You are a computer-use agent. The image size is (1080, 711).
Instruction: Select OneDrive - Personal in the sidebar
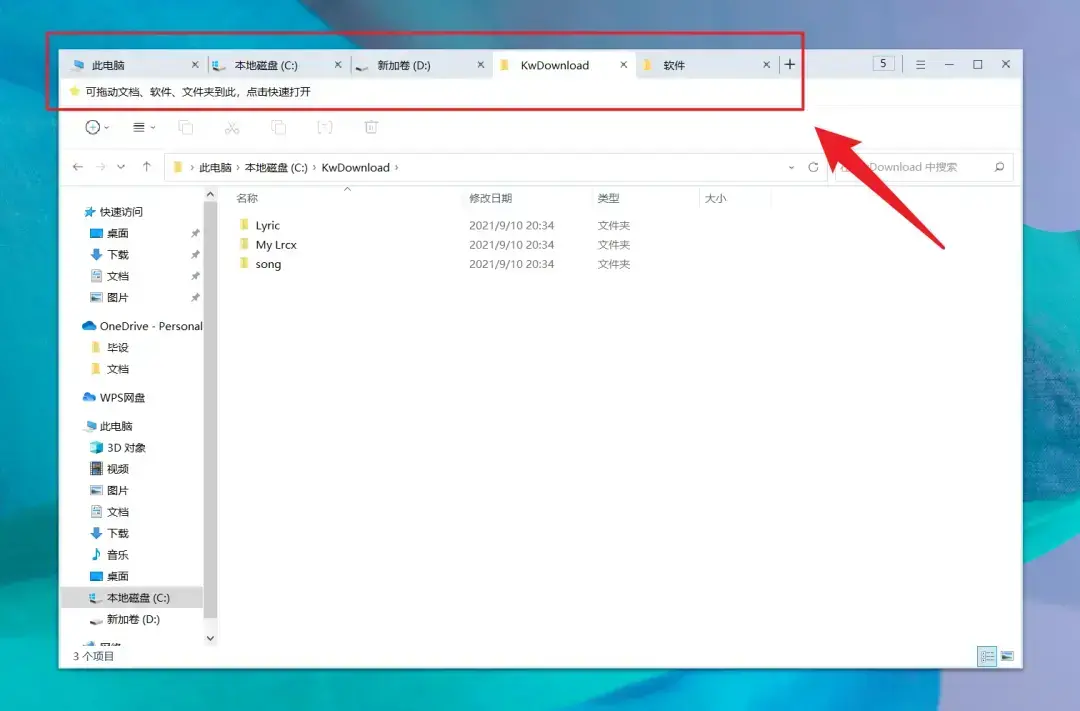150,326
